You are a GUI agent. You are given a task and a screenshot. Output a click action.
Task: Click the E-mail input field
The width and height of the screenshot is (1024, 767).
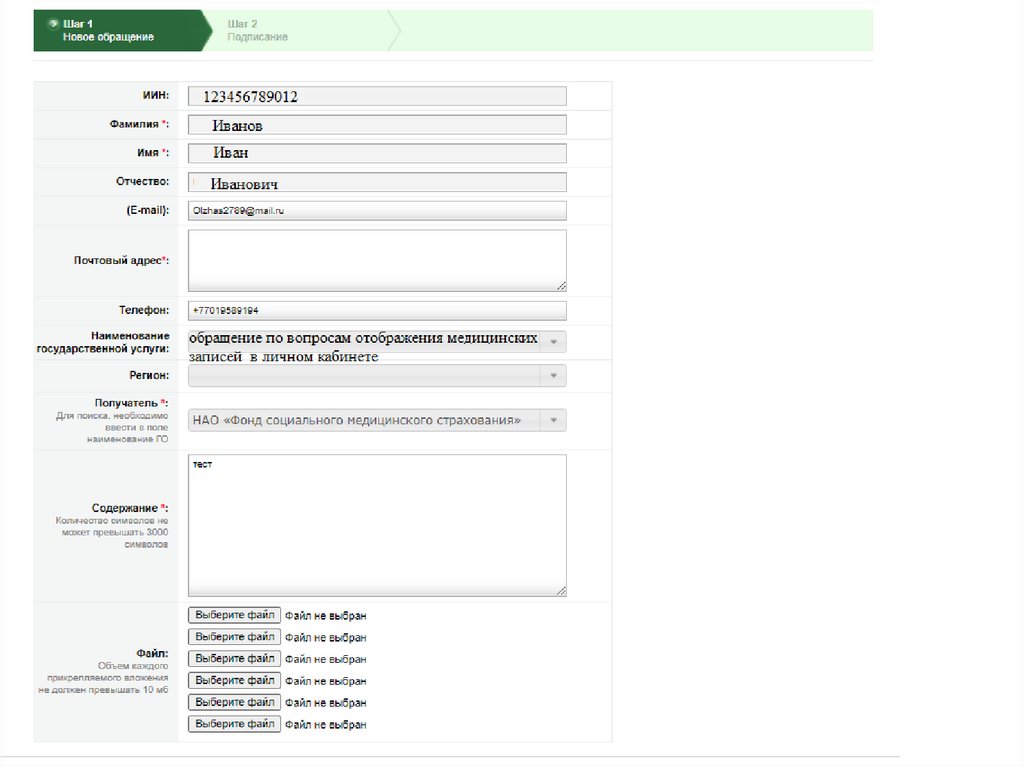click(x=377, y=210)
